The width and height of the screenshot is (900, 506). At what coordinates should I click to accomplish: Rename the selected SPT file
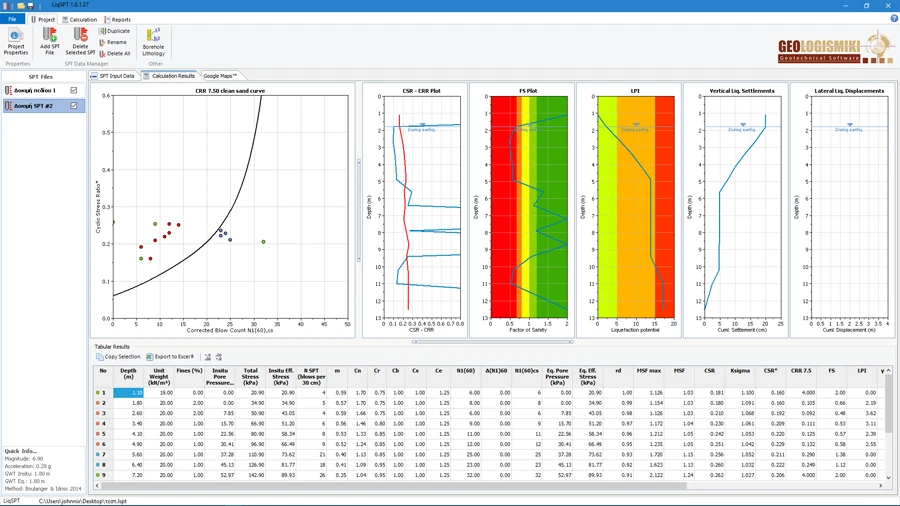click(x=115, y=42)
